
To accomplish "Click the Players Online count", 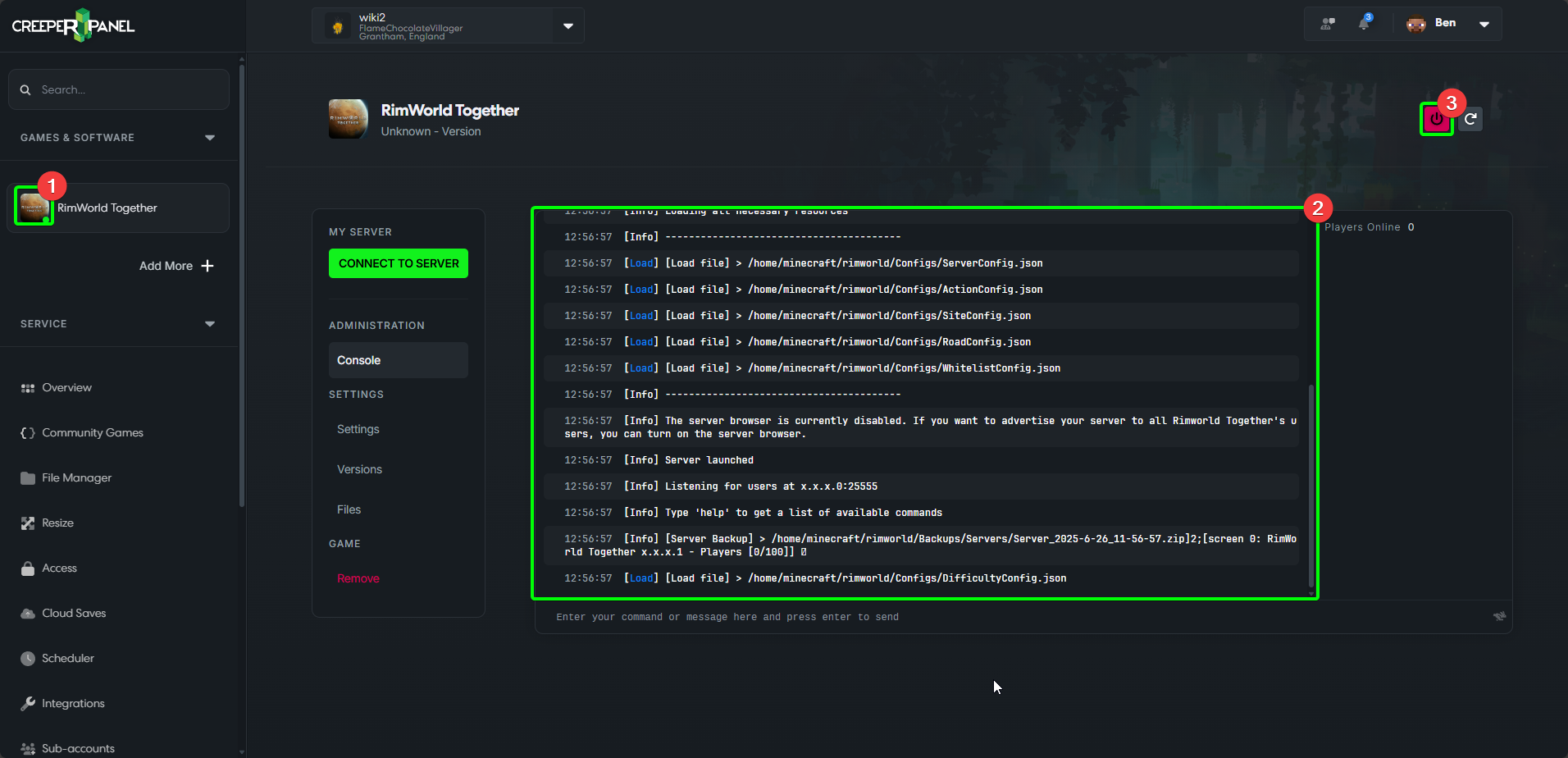I will coord(1411,227).
